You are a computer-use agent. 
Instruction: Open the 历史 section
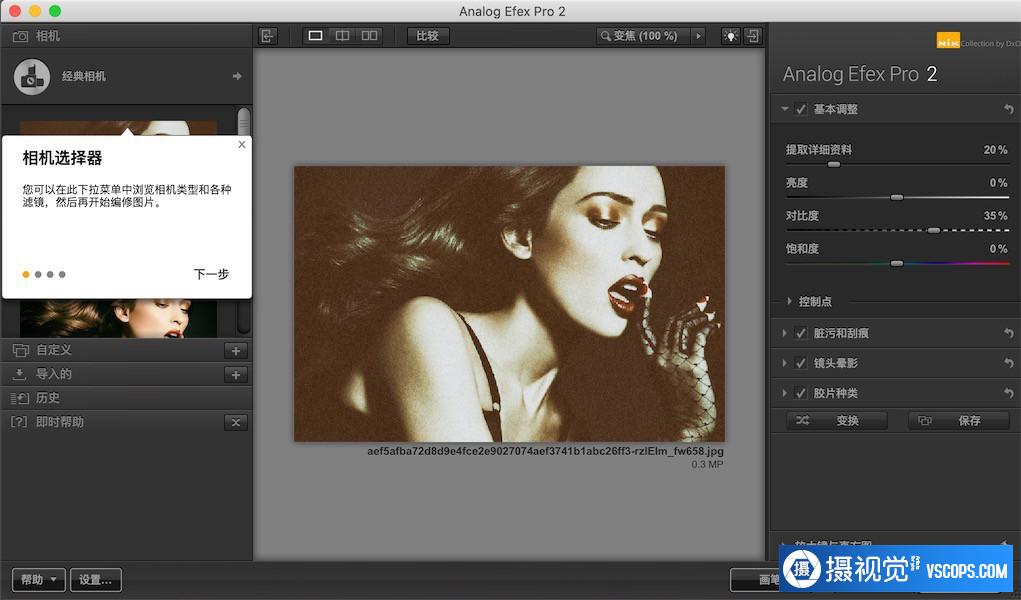48,397
